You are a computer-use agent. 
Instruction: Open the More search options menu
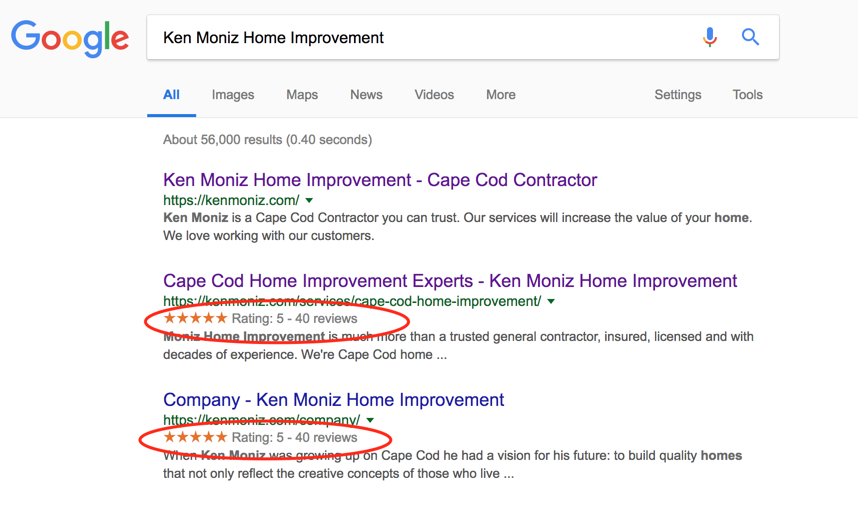501,95
